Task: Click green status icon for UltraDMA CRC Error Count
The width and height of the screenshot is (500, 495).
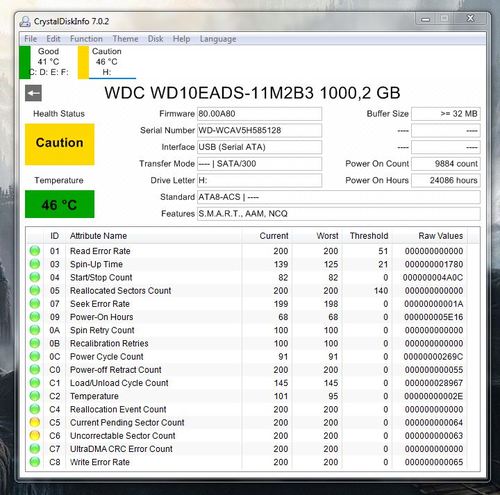Action: [35, 449]
